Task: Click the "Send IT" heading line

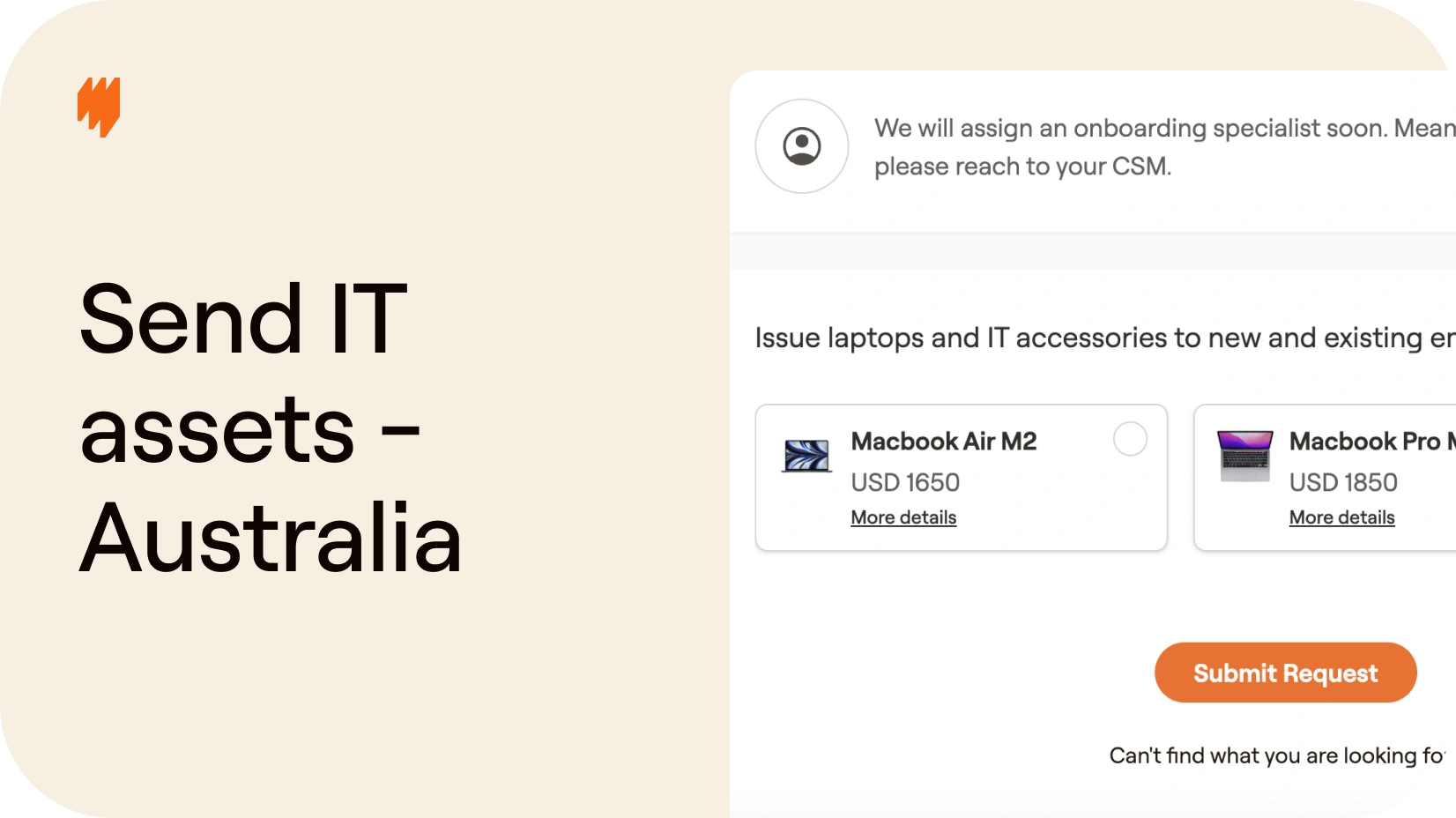Action: click(x=243, y=318)
